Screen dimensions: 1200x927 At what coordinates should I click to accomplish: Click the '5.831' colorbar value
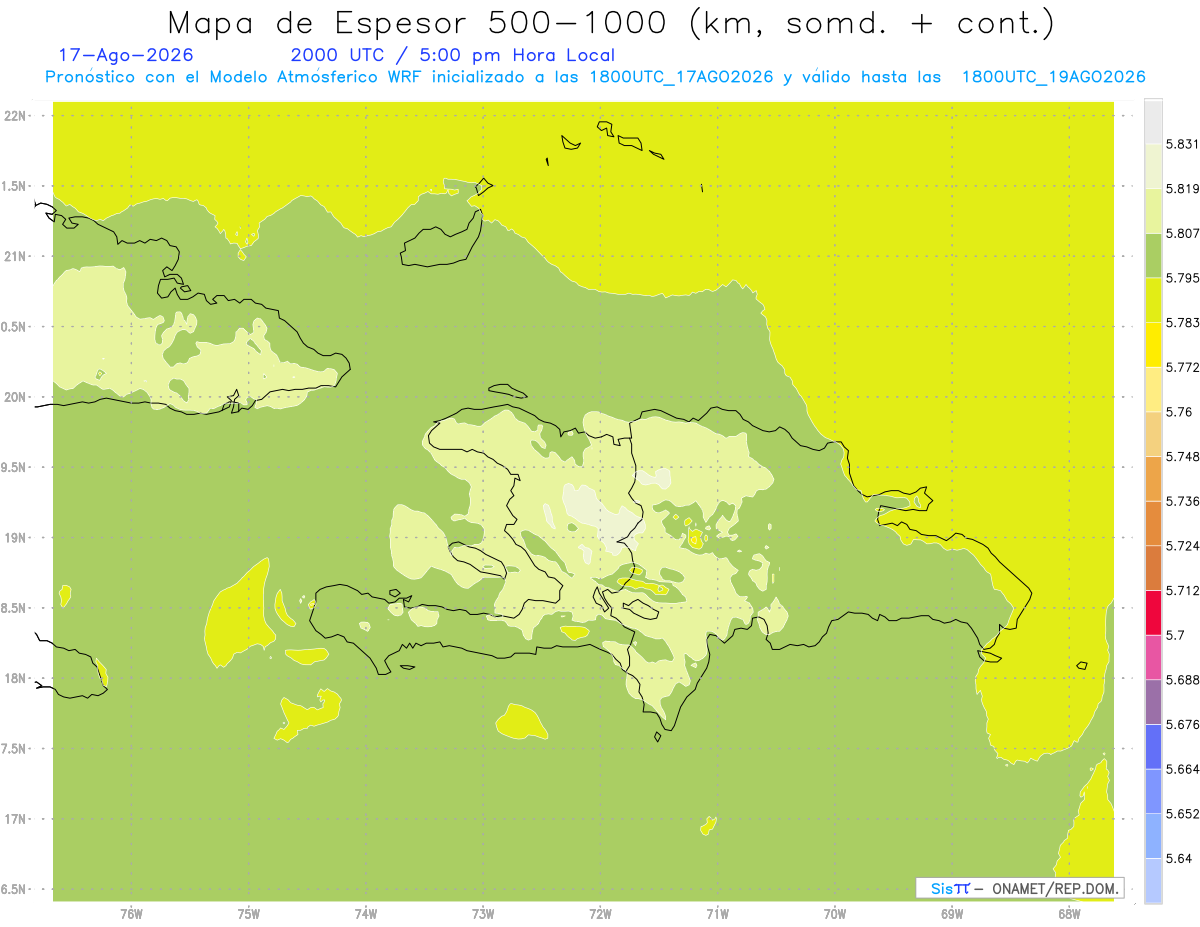coord(1182,144)
